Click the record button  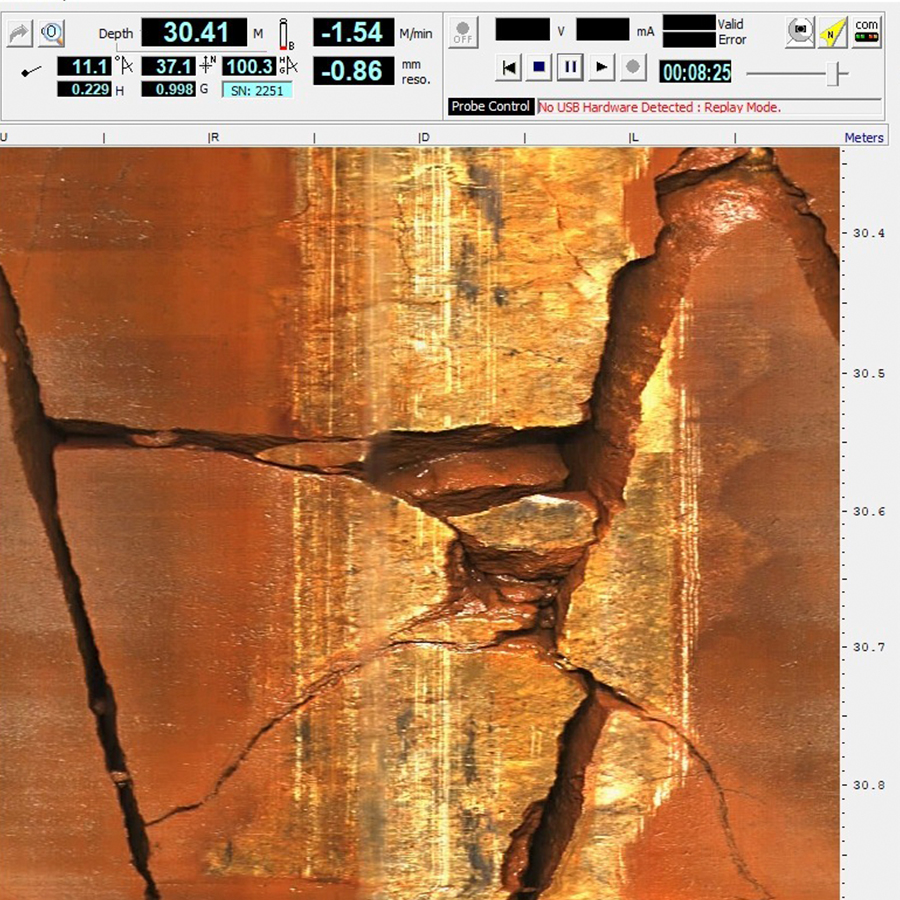[x=632, y=68]
